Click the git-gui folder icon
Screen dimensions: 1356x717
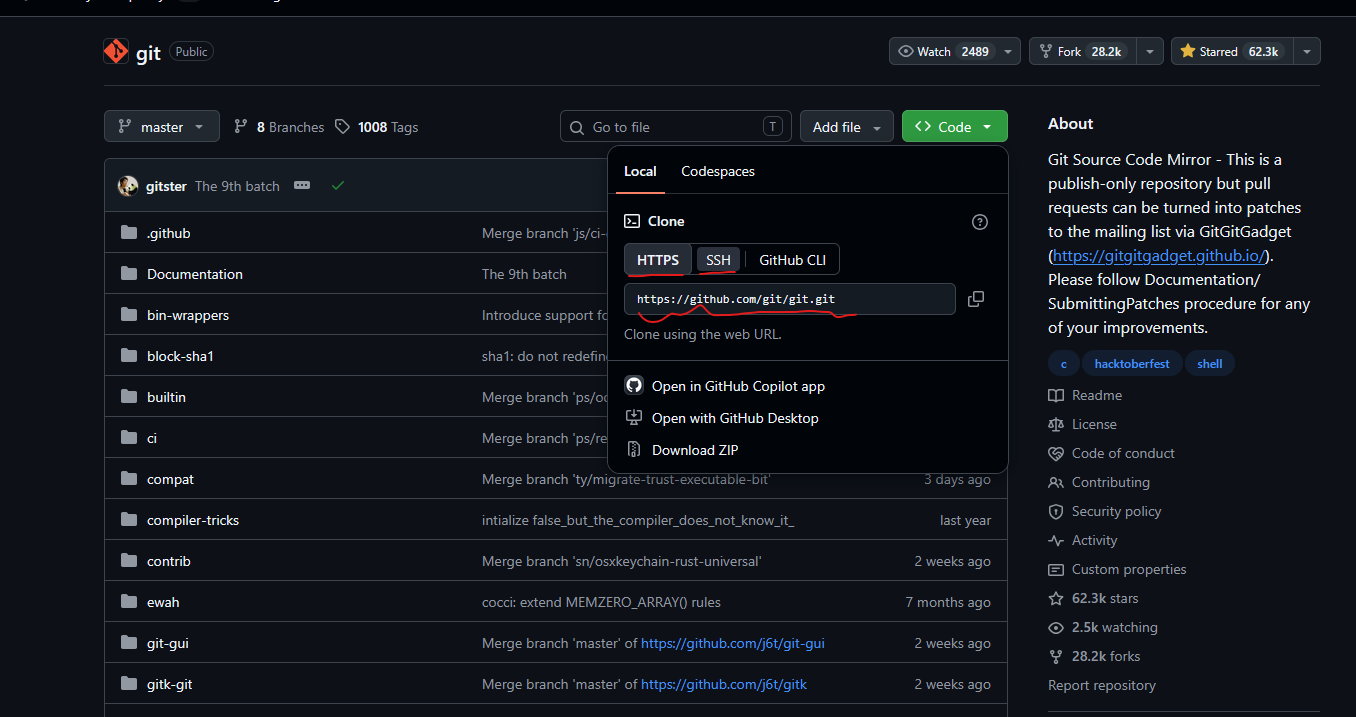click(x=129, y=643)
